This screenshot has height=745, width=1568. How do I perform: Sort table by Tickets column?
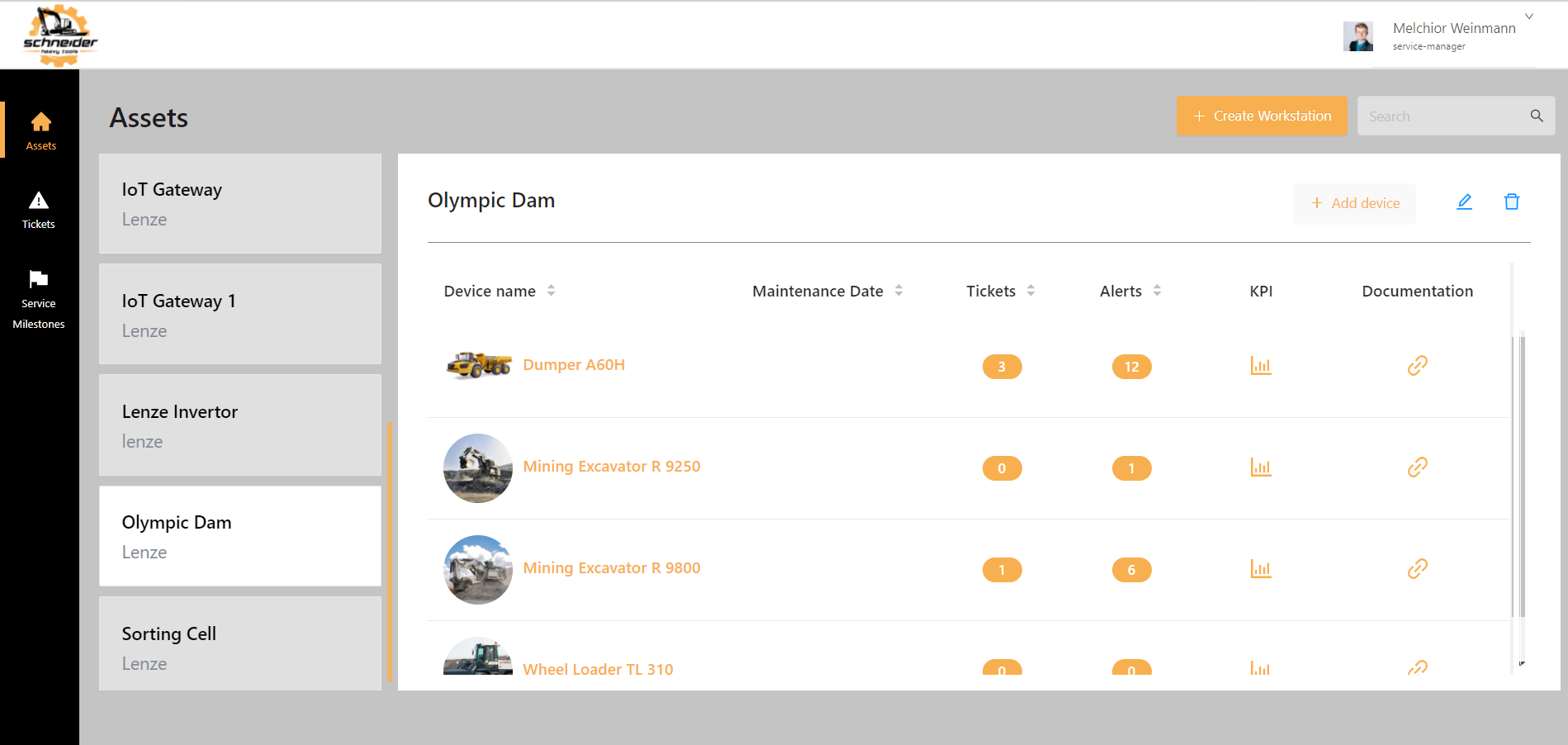tap(1030, 291)
